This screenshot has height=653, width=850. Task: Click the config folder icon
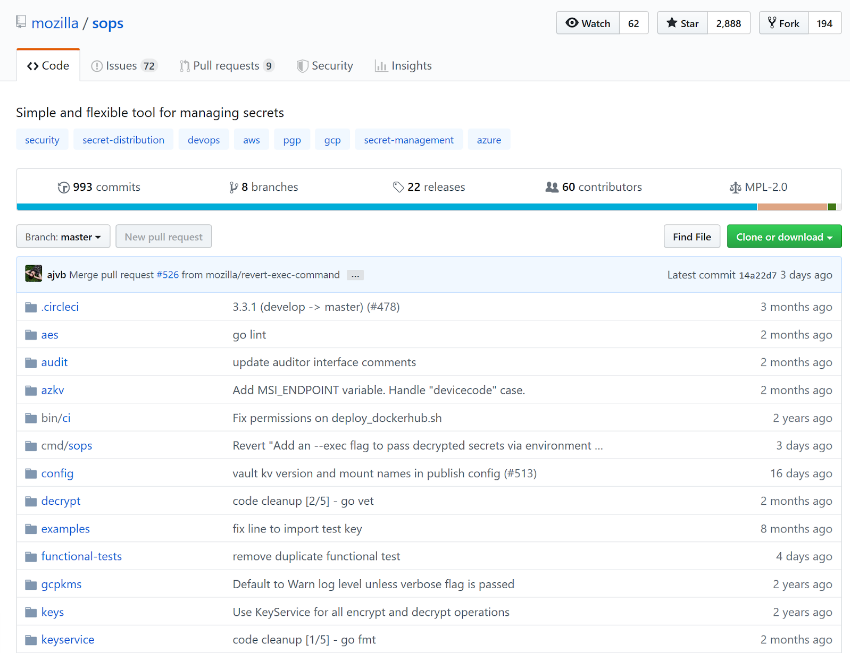tap(31, 474)
